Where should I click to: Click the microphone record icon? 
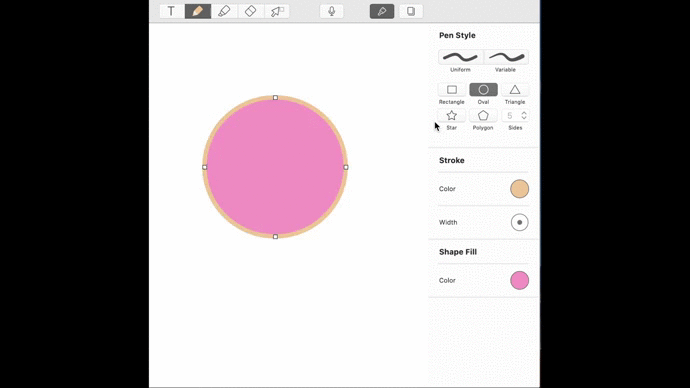tap(332, 11)
